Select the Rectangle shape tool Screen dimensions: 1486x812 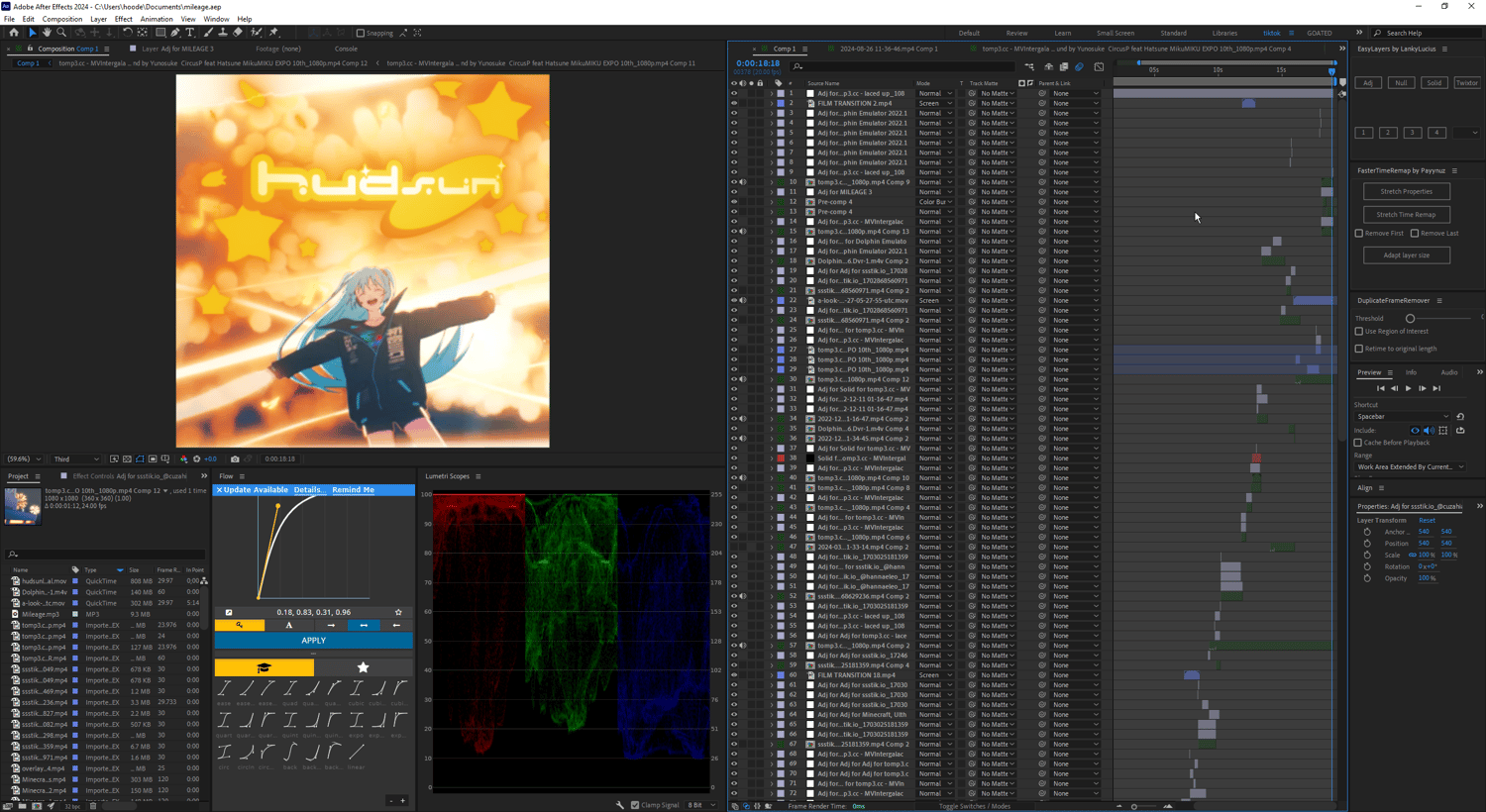[x=160, y=33]
